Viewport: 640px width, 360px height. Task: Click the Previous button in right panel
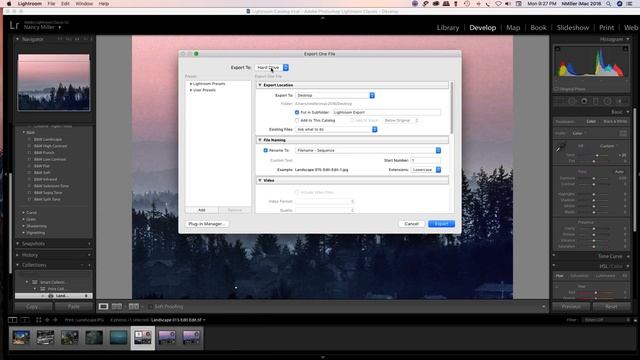tap(571, 307)
